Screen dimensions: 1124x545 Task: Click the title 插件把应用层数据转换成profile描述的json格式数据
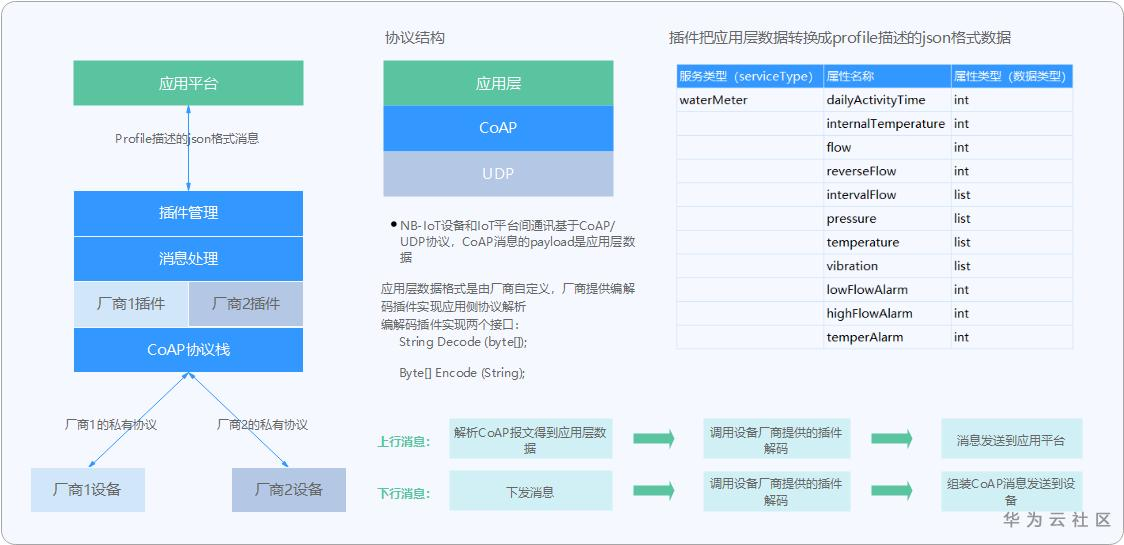tap(839, 38)
